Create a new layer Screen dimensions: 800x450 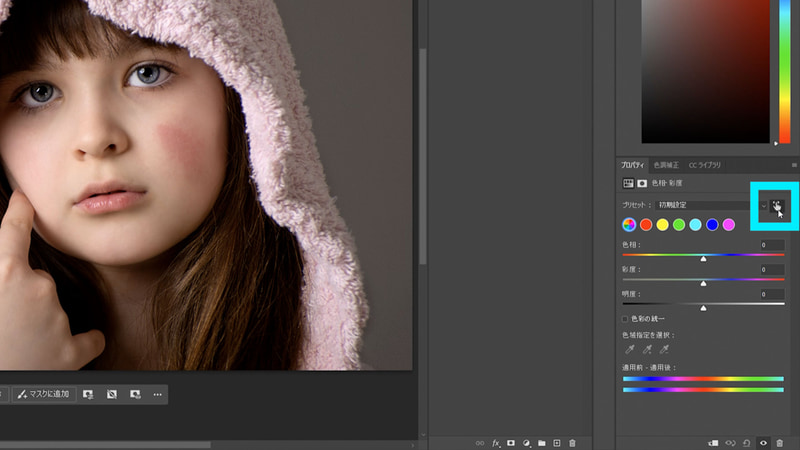pos(557,443)
